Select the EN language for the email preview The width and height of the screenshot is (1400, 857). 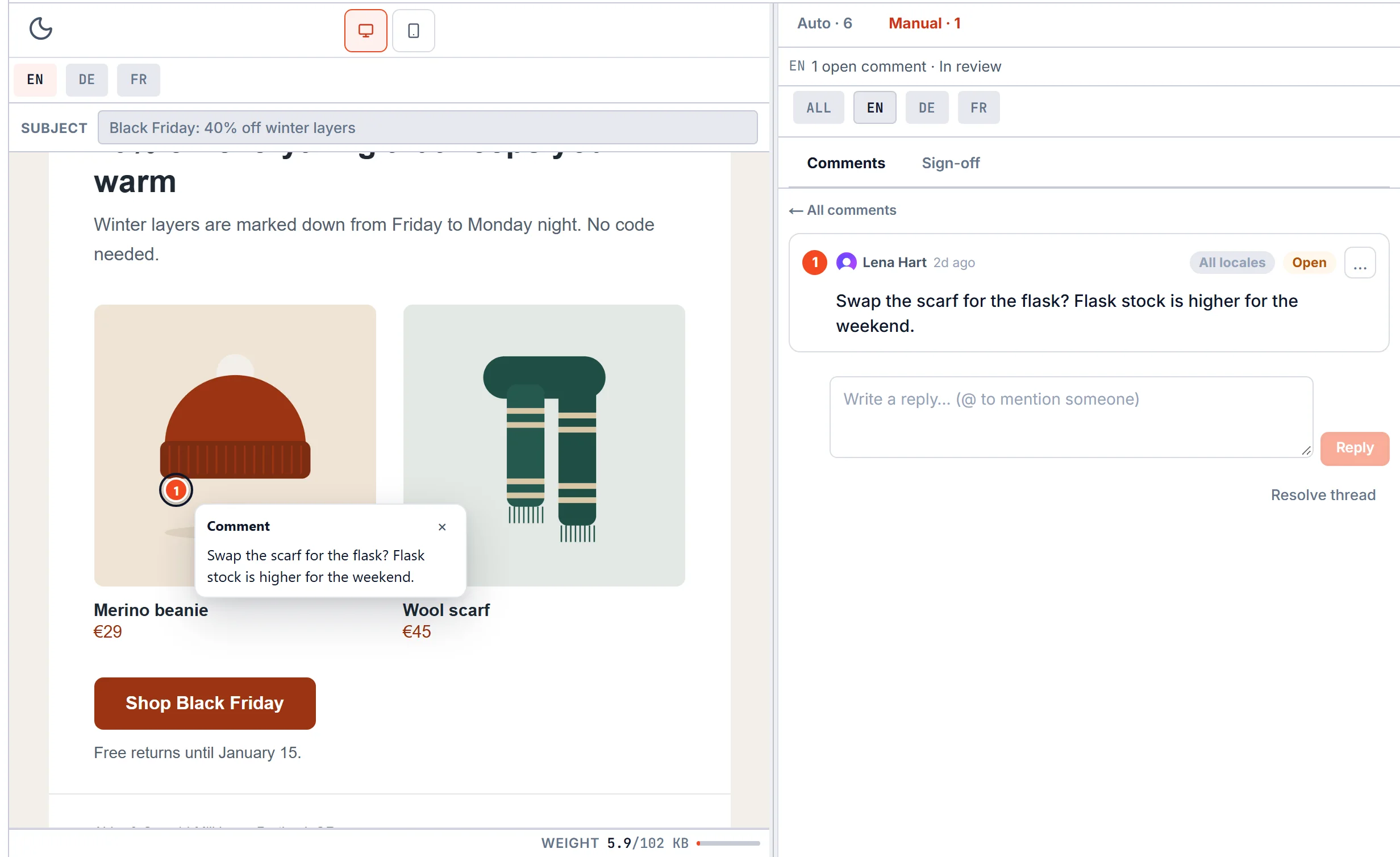pyautogui.click(x=35, y=80)
